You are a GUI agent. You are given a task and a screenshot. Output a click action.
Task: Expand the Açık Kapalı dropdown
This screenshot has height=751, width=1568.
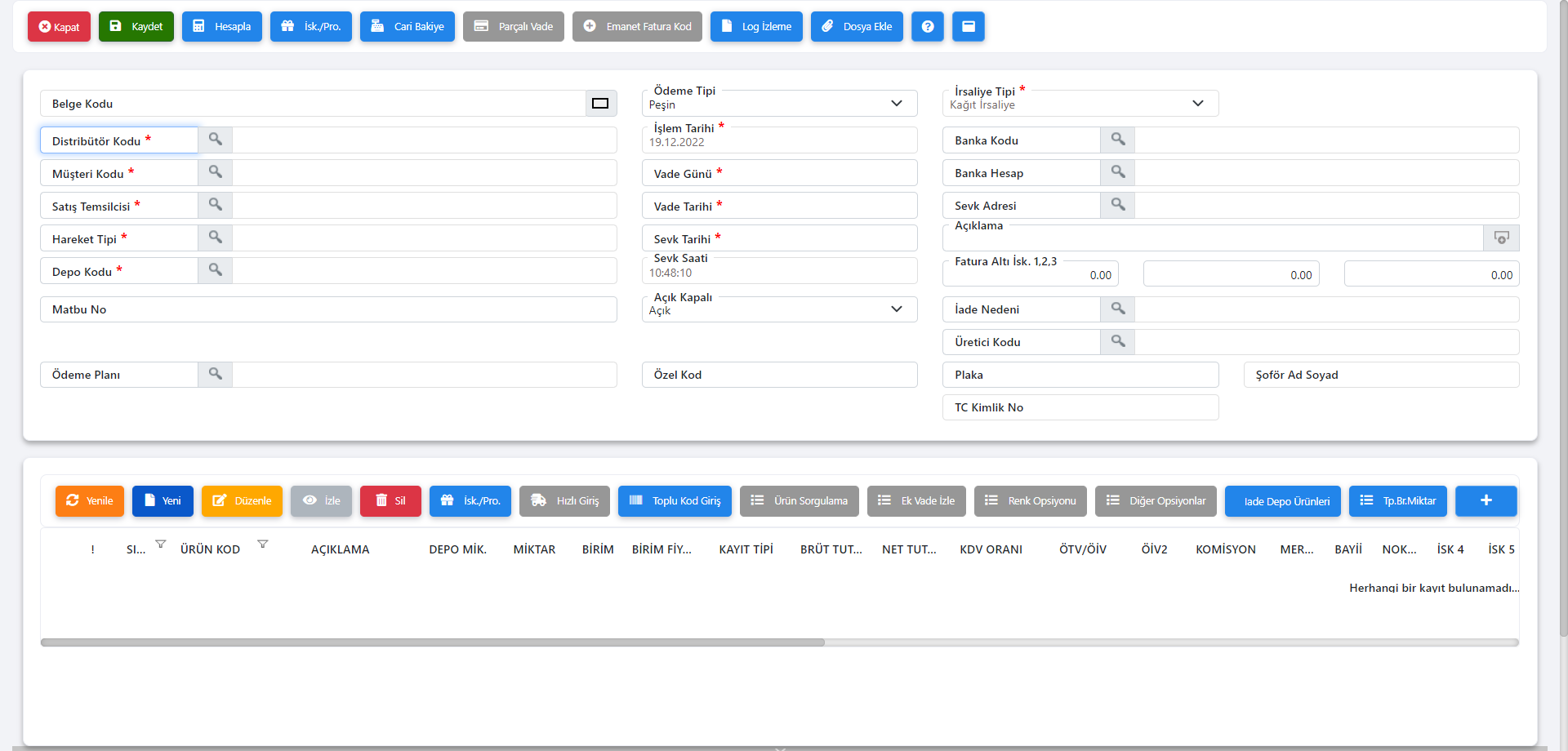click(x=896, y=309)
